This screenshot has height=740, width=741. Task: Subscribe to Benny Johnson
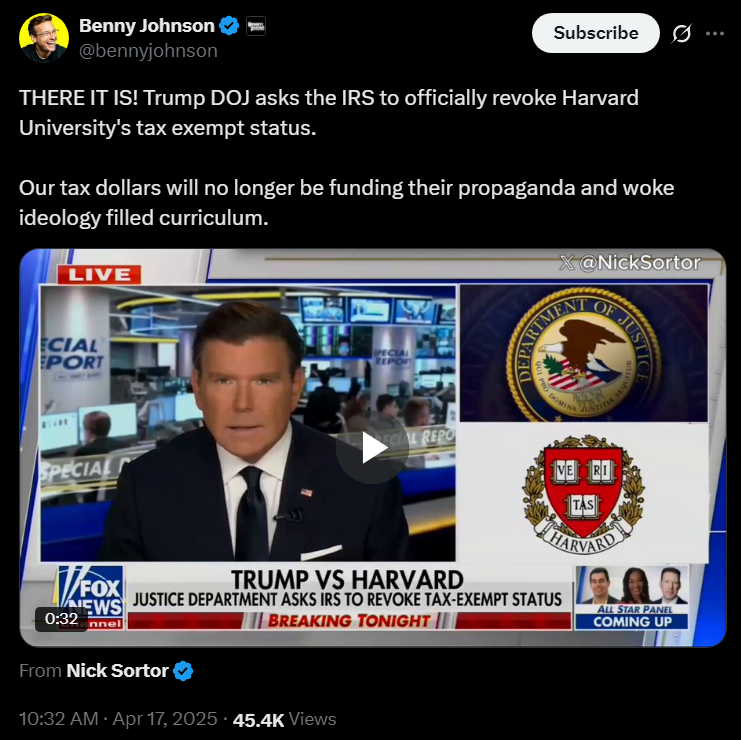coord(595,33)
